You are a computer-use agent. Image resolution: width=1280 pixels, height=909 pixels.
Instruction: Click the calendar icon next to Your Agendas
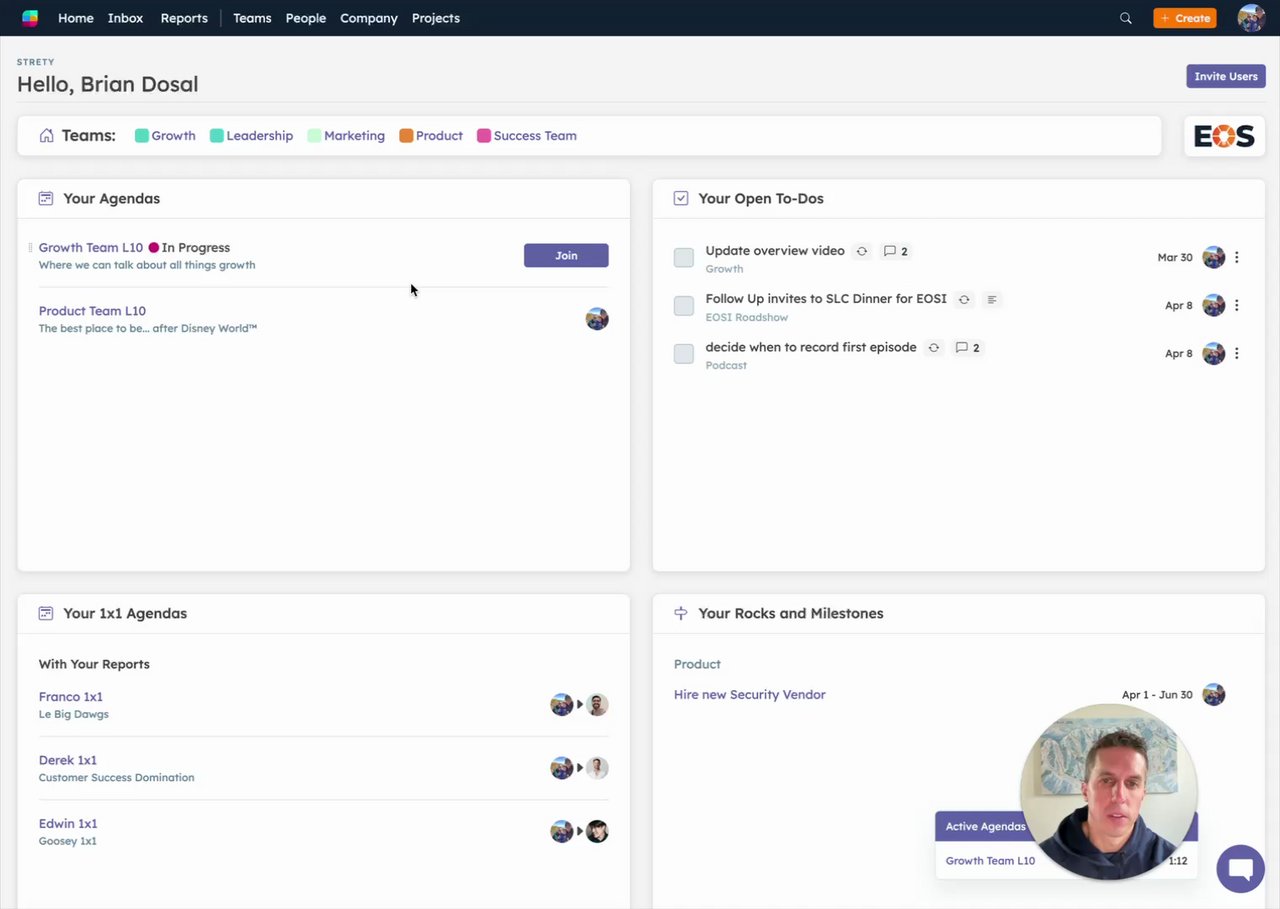tap(46, 198)
